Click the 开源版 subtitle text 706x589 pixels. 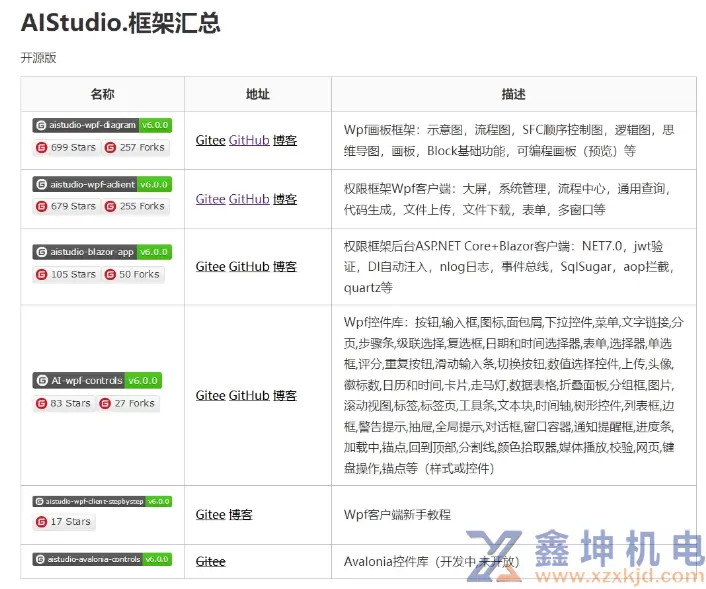pyautogui.click(x=38, y=58)
